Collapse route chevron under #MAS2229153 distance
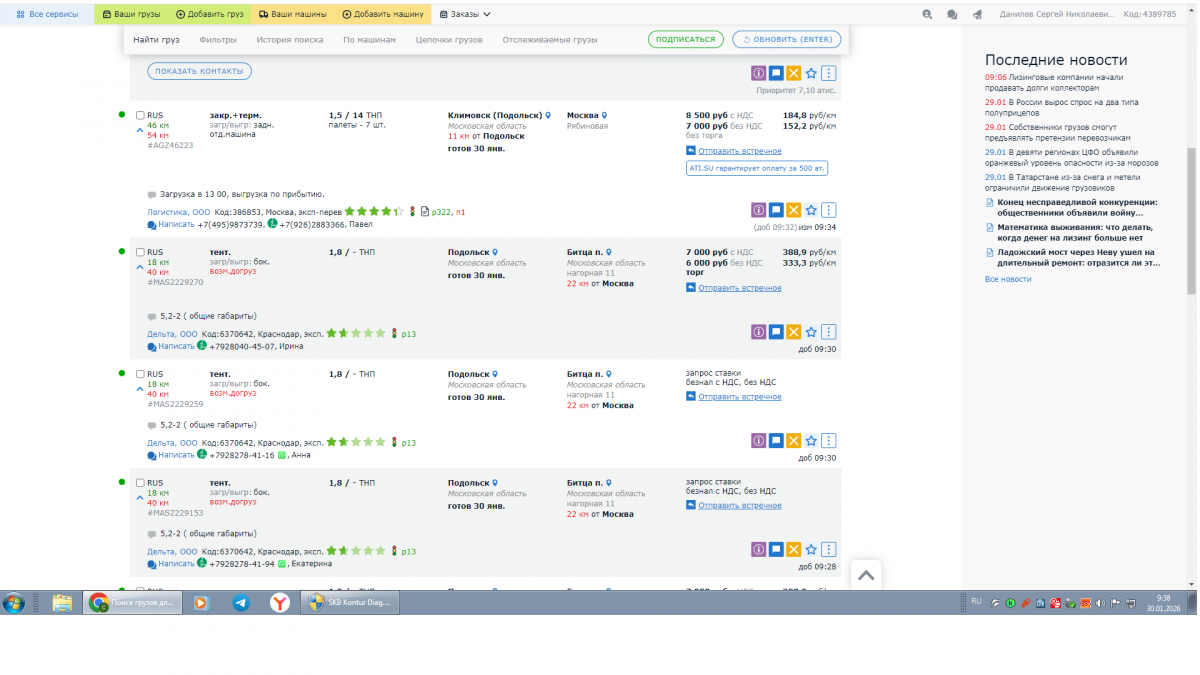The width and height of the screenshot is (1200, 675). point(140,497)
